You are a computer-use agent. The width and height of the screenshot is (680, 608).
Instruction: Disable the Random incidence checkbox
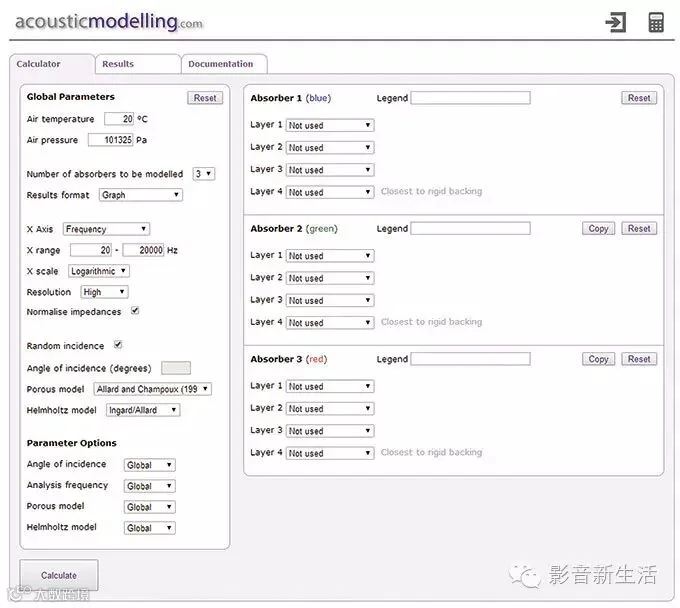pos(118,344)
